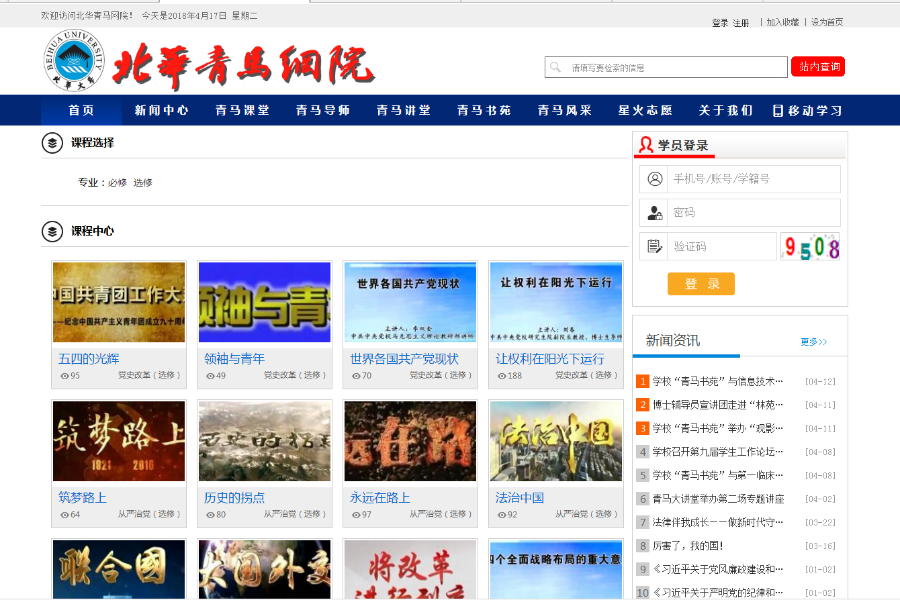Click the search magnifier icon

click(555, 67)
